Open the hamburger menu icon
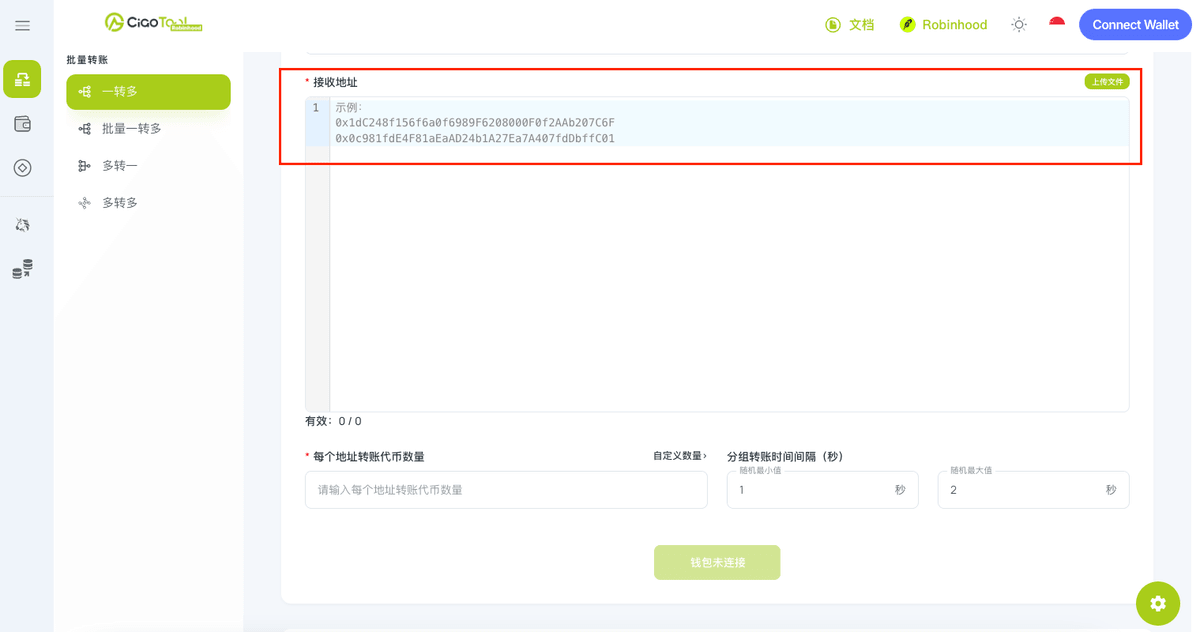1200x632 pixels. click(x=22, y=25)
